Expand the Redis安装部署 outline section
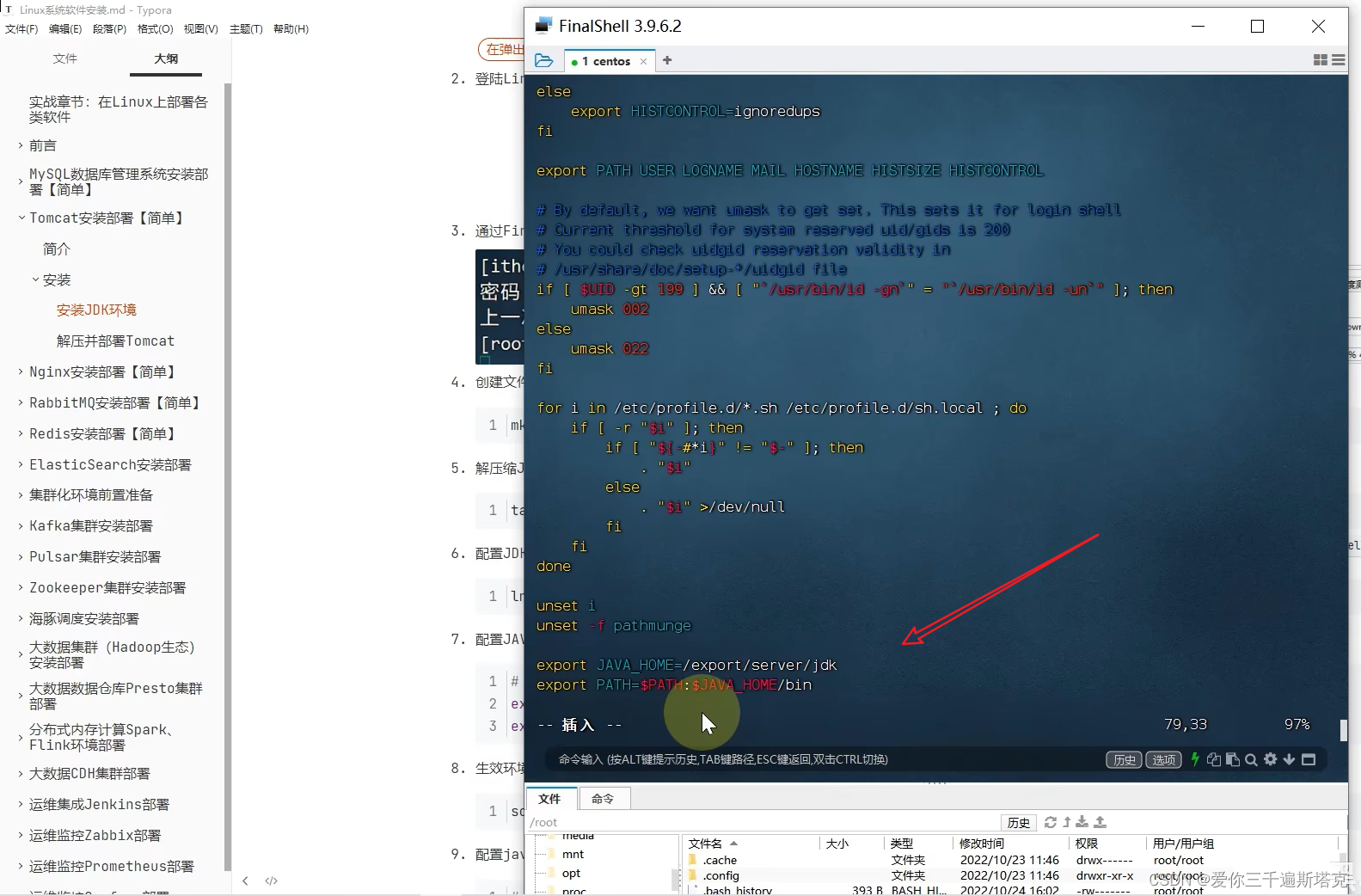Screen dimensions: 1361x896 click(x=21, y=433)
